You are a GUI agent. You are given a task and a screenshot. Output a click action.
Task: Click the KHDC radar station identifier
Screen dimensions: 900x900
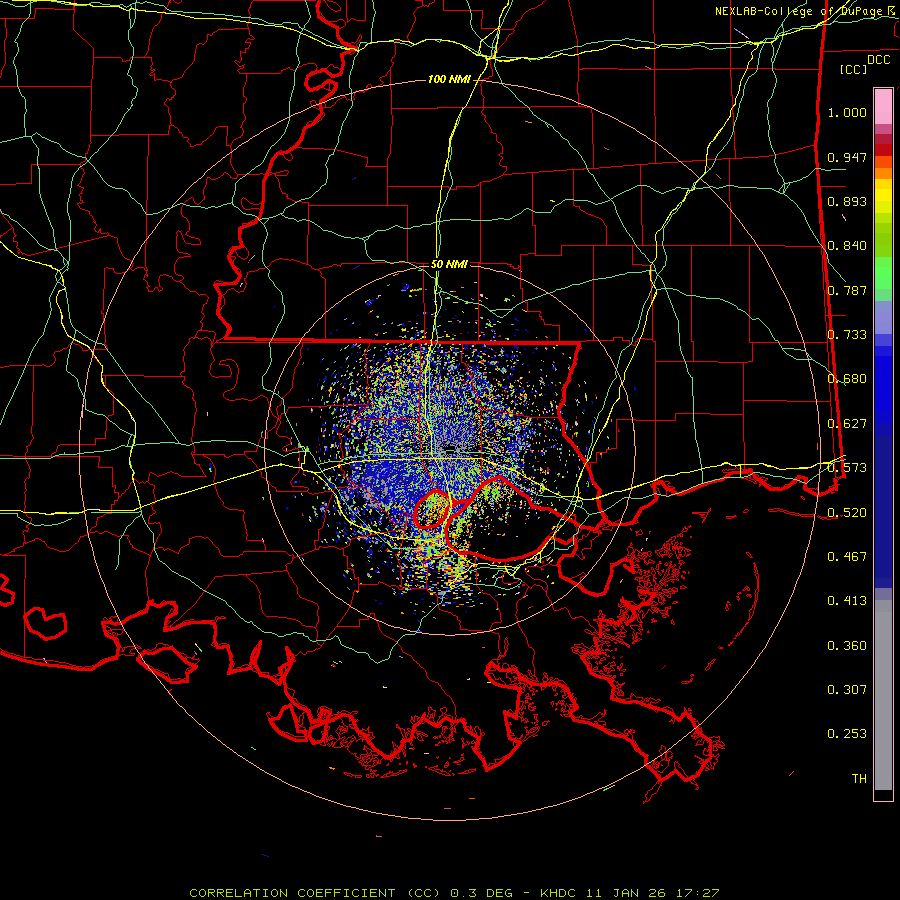point(560,893)
